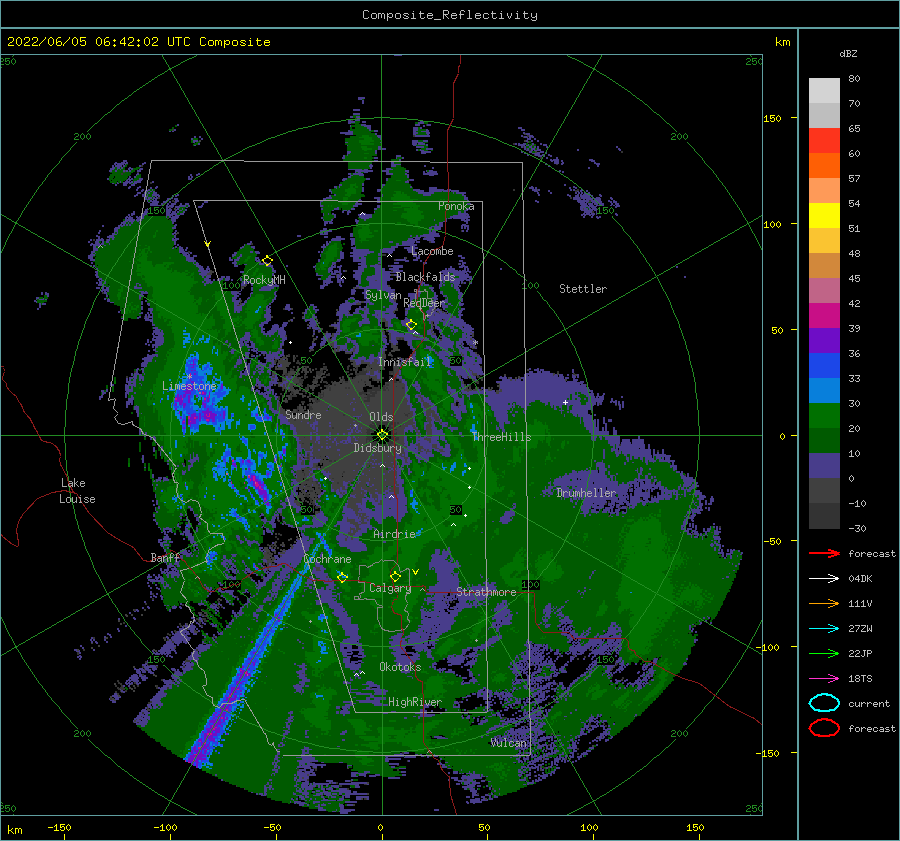Click the Strathmore town label
The image size is (900, 841).
486,592
